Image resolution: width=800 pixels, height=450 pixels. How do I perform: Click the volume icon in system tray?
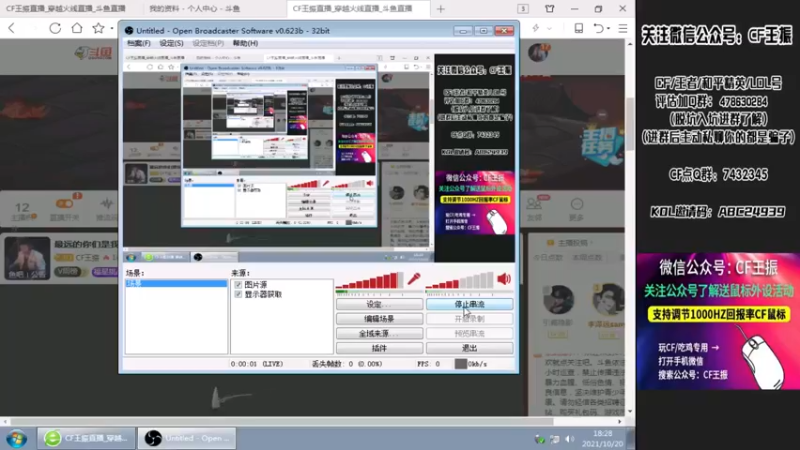pyautogui.click(x=570, y=439)
